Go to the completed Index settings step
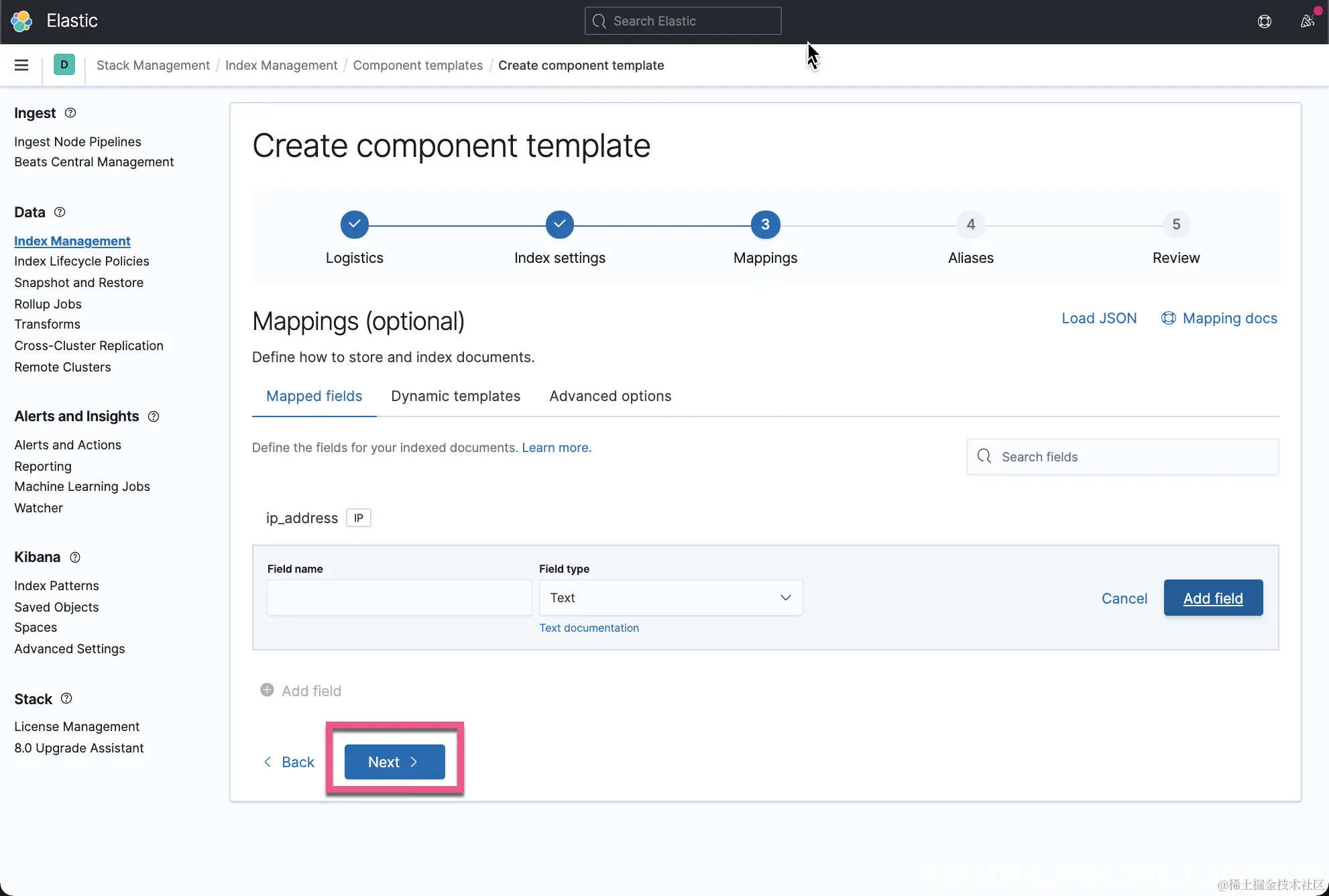This screenshot has width=1329, height=896. (559, 225)
